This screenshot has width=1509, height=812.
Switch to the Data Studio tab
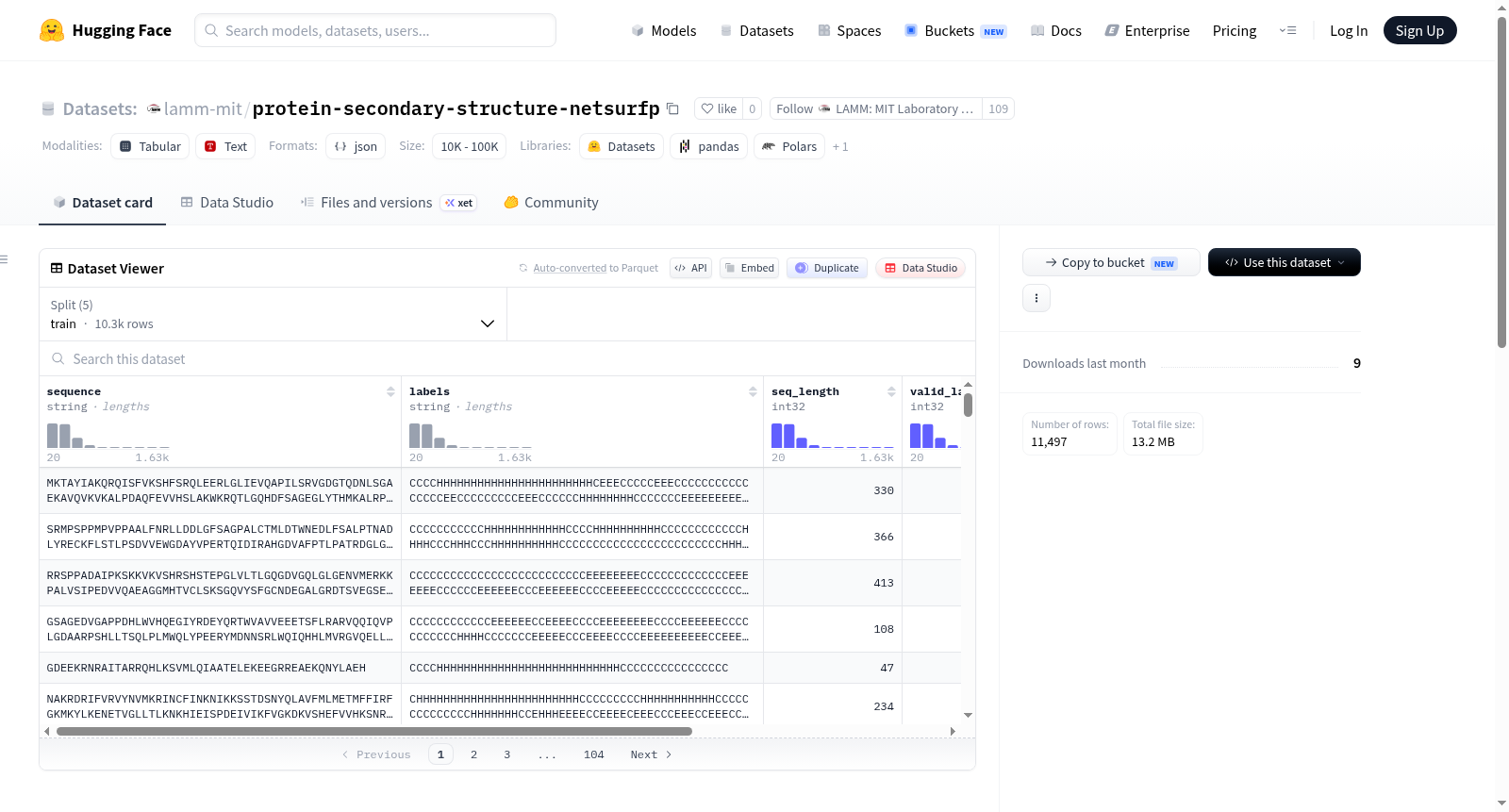tap(227, 203)
